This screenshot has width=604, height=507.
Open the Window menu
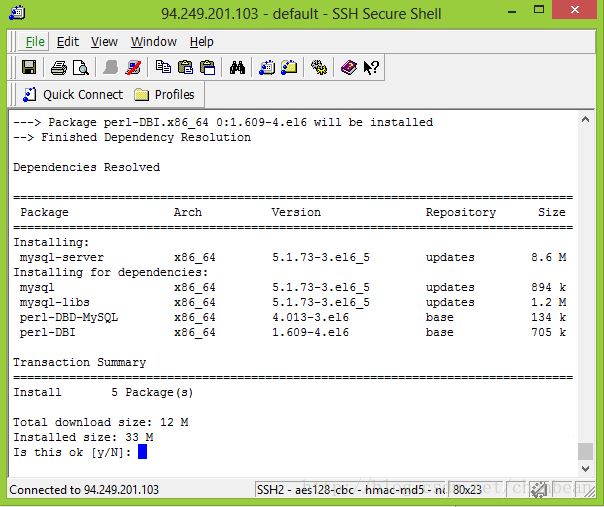pos(154,42)
